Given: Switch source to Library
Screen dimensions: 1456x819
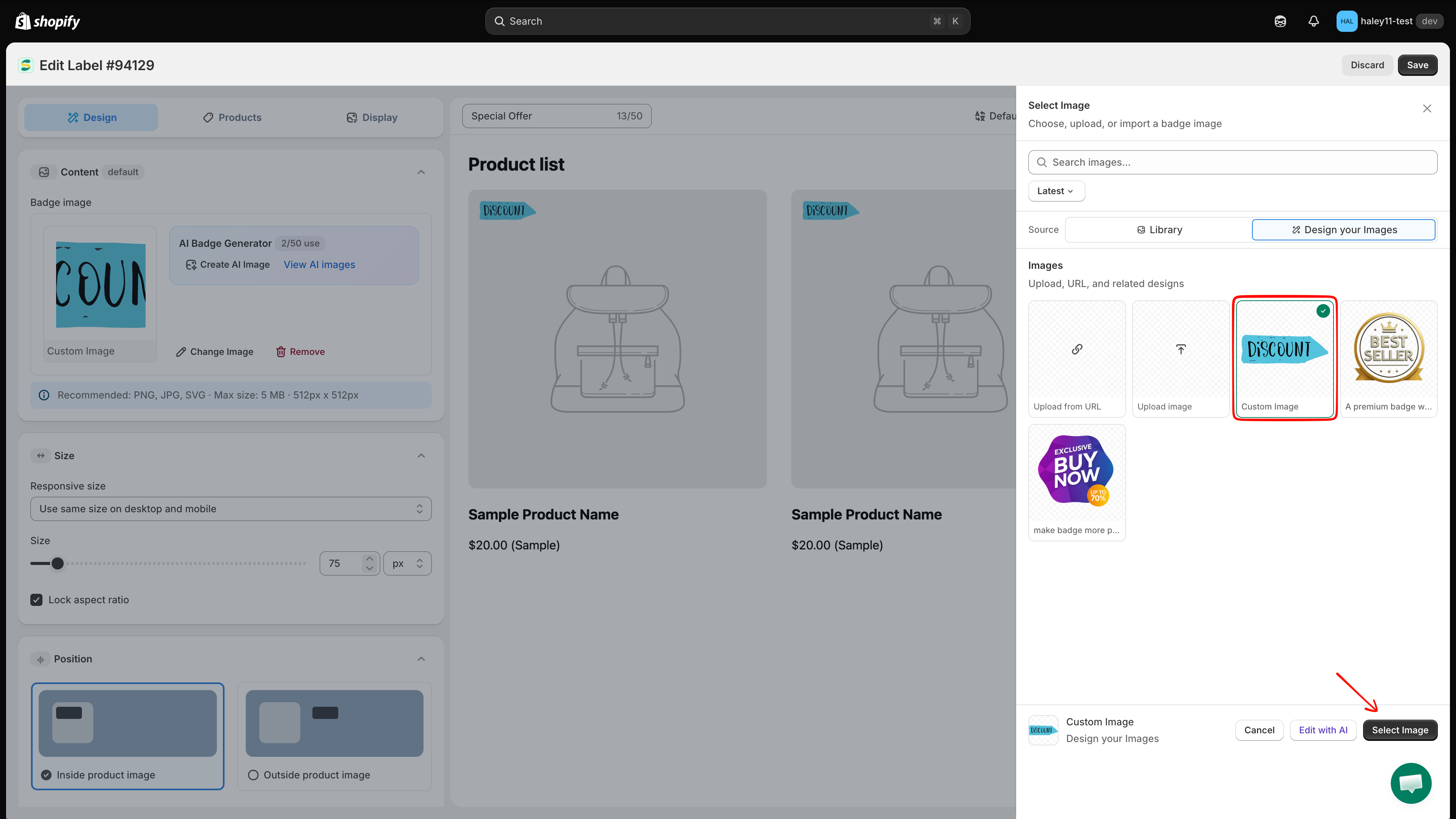Looking at the screenshot, I should (1159, 229).
